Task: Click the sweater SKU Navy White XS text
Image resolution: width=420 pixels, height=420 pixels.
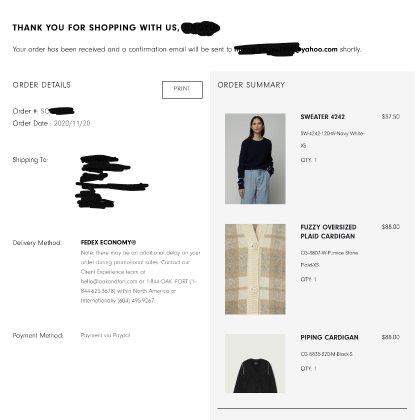Action: [x=332, y=139]
